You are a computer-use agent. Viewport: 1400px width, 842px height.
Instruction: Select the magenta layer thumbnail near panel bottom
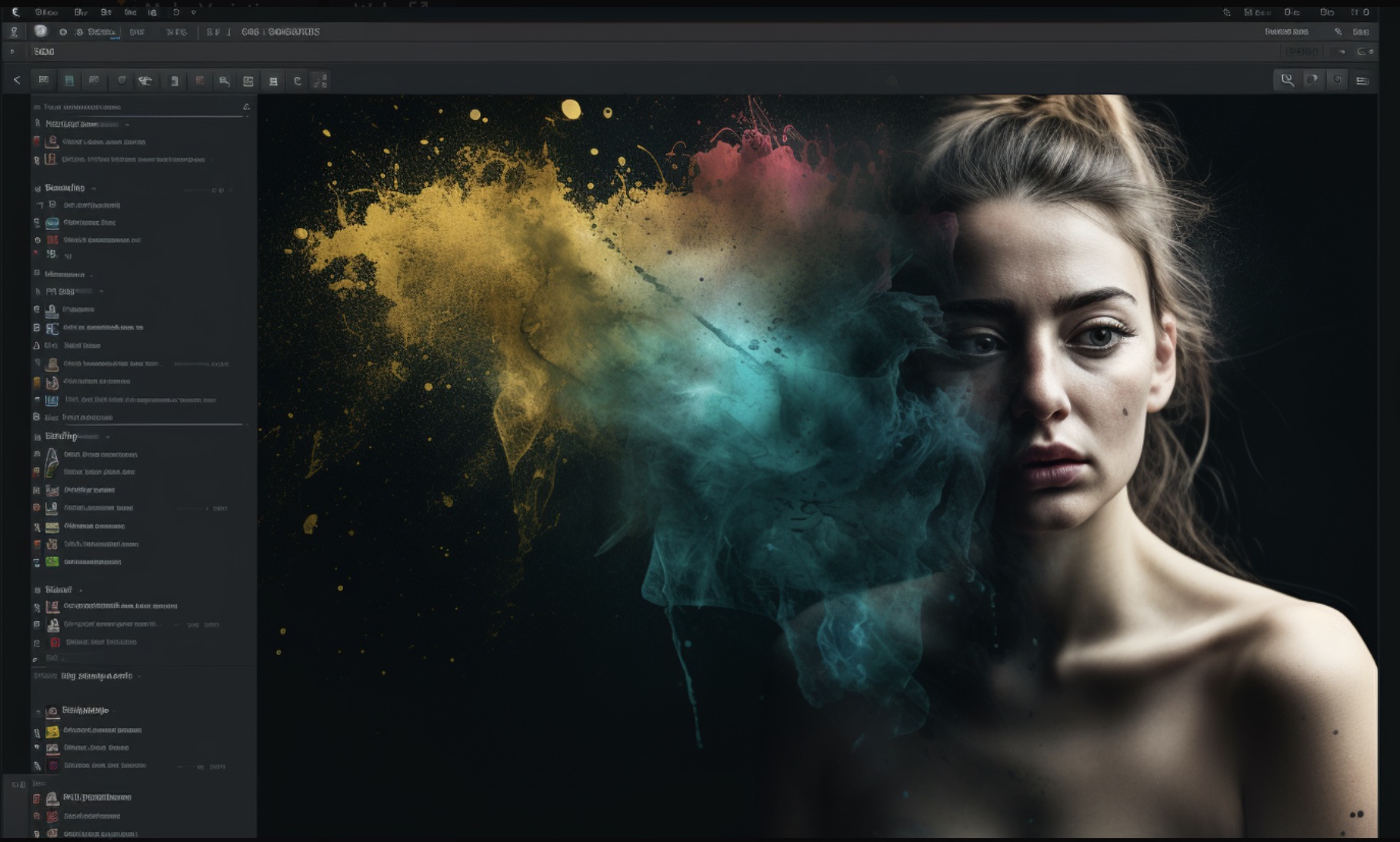(53, 766)
